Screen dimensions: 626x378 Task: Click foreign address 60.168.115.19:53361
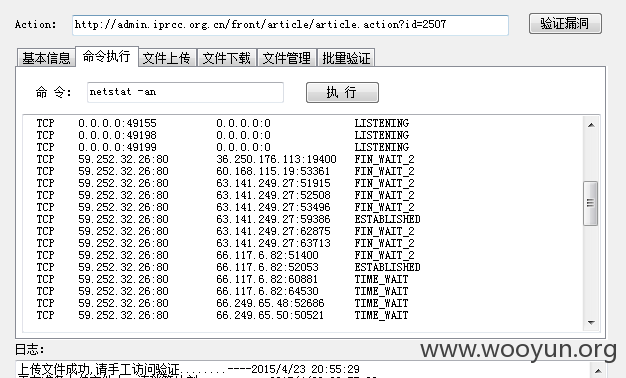pos(273,171)
